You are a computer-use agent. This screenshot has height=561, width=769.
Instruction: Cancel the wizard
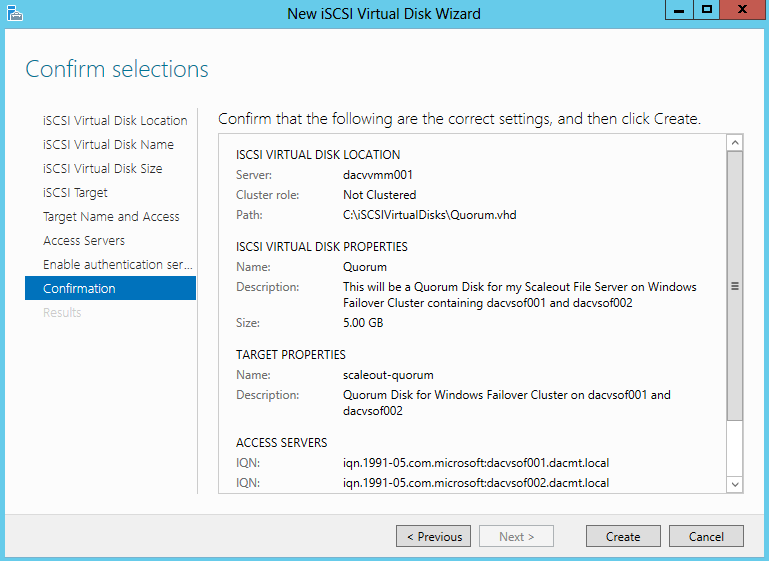pyautogui.click(x=706, y=536)
